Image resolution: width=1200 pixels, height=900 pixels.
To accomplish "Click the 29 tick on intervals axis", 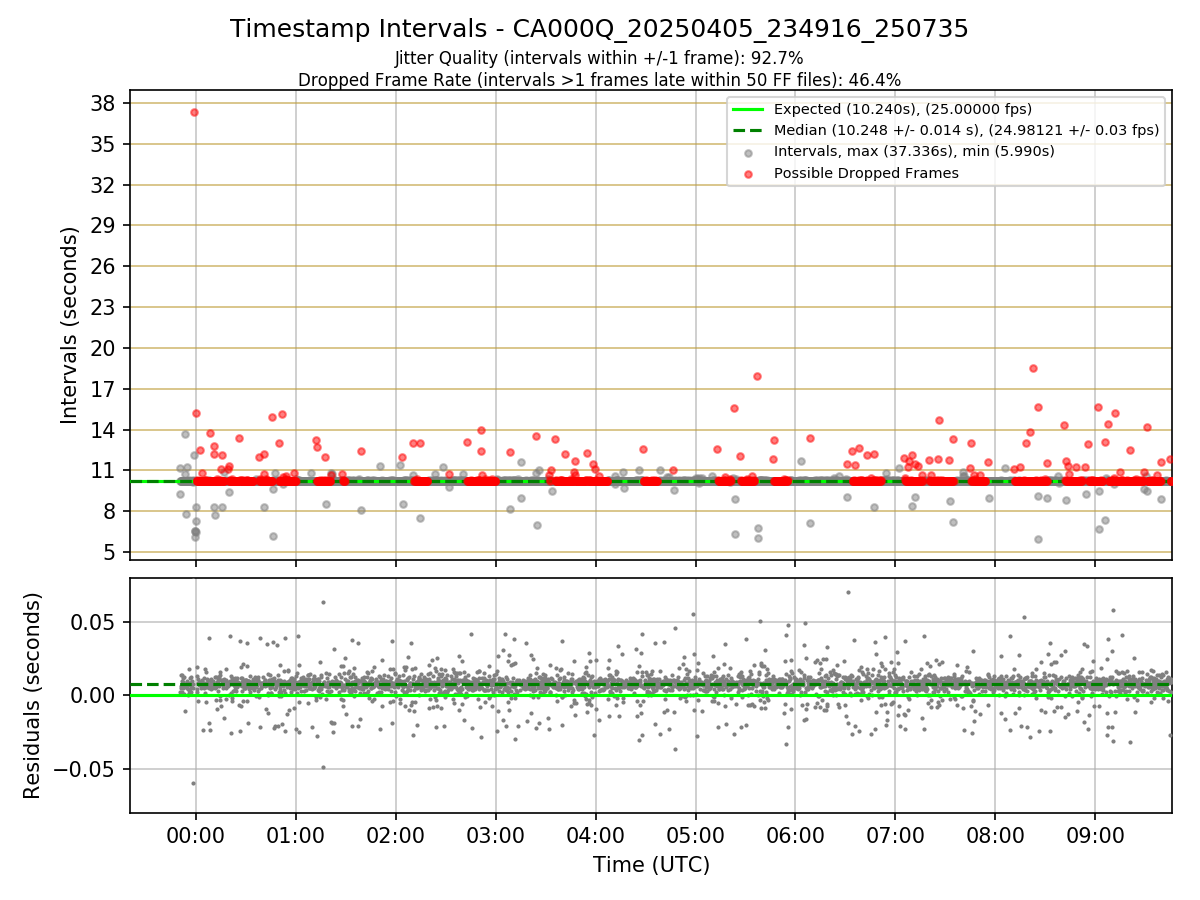I will point(104,226).
